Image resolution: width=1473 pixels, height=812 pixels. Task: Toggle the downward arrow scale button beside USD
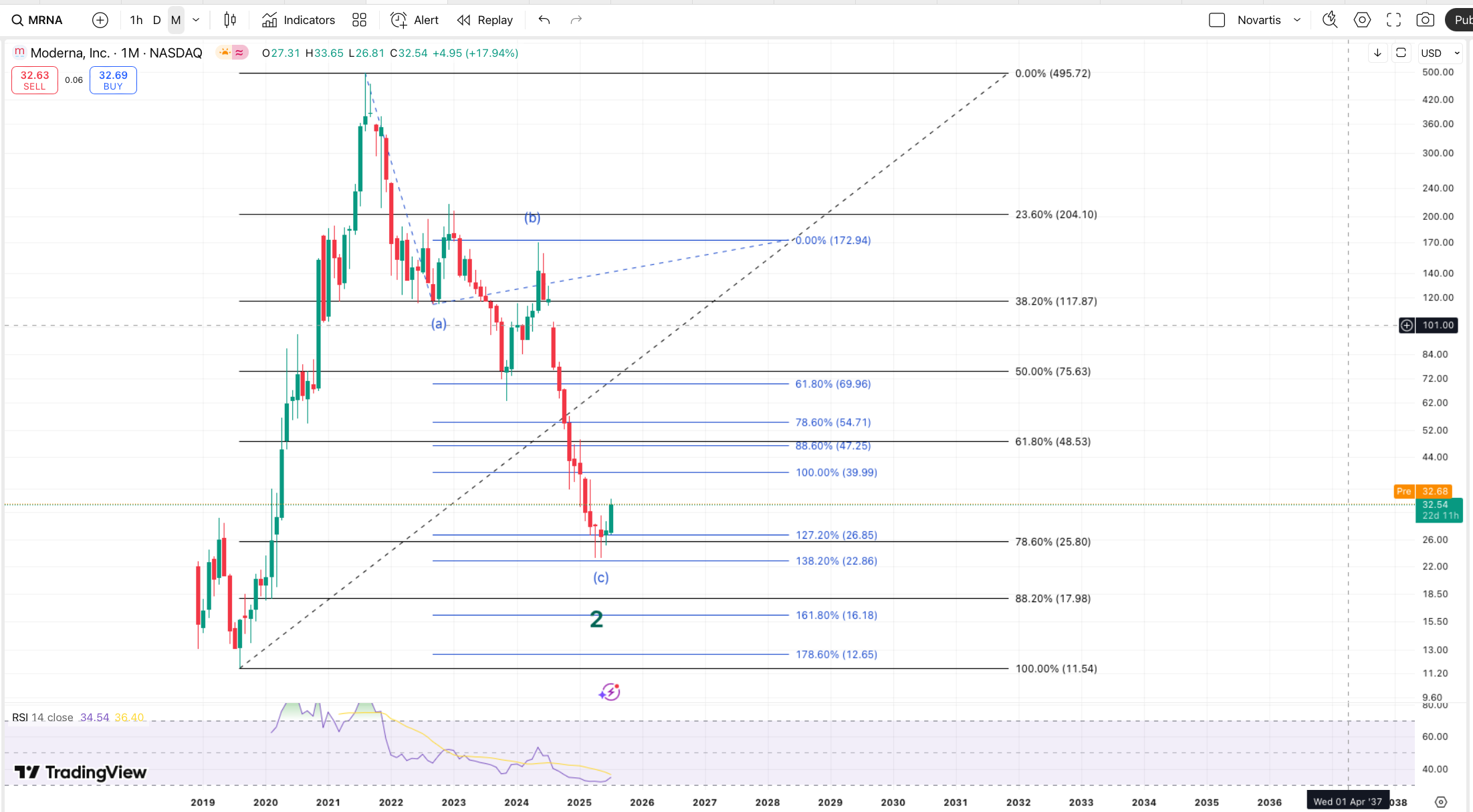pyautogui.click(x=1377, y=53)
